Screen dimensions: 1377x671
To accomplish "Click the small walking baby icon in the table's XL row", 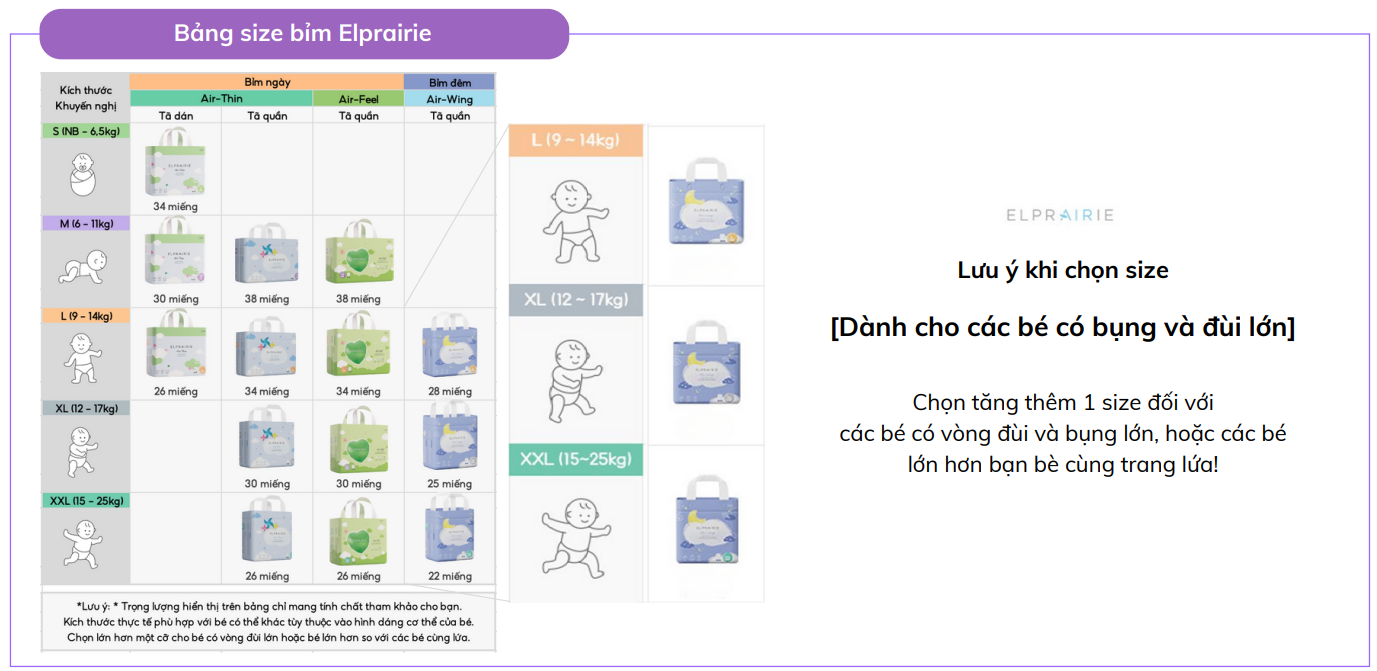I will tap(84, 452).
